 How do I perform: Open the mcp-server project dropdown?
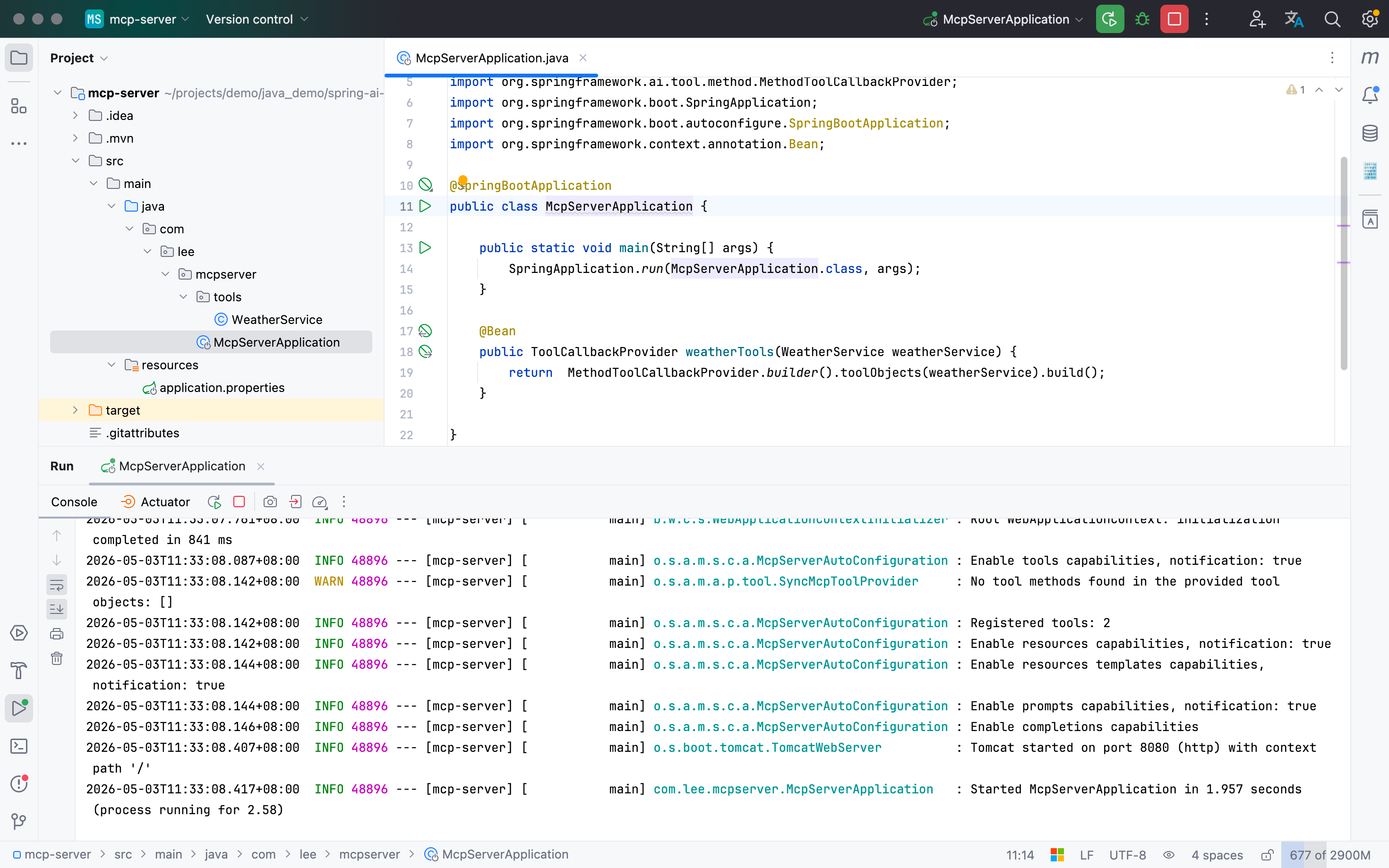137,19
